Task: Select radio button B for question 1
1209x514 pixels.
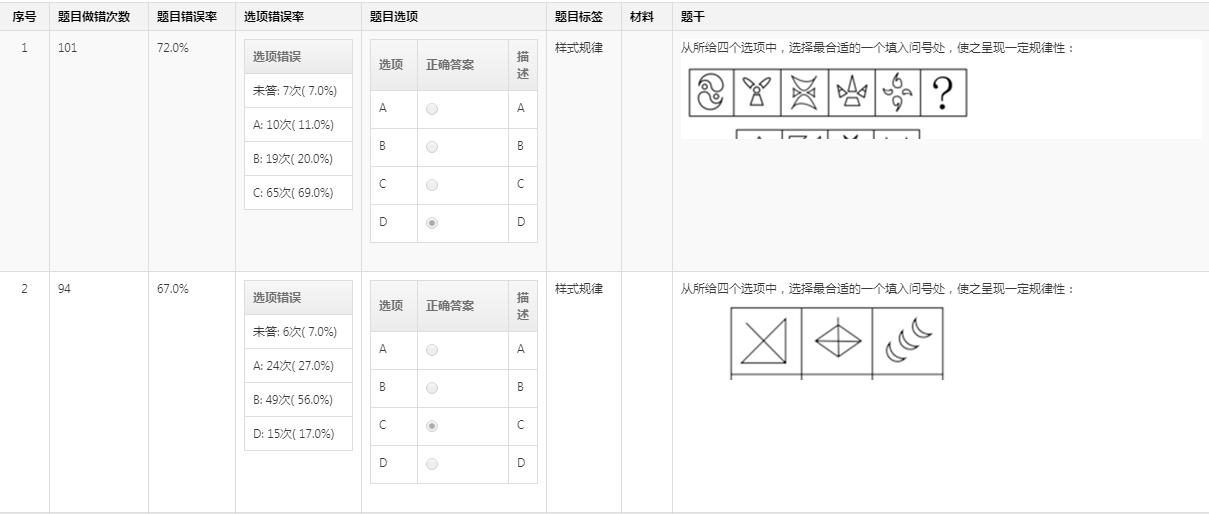Action: click(432, 147)
